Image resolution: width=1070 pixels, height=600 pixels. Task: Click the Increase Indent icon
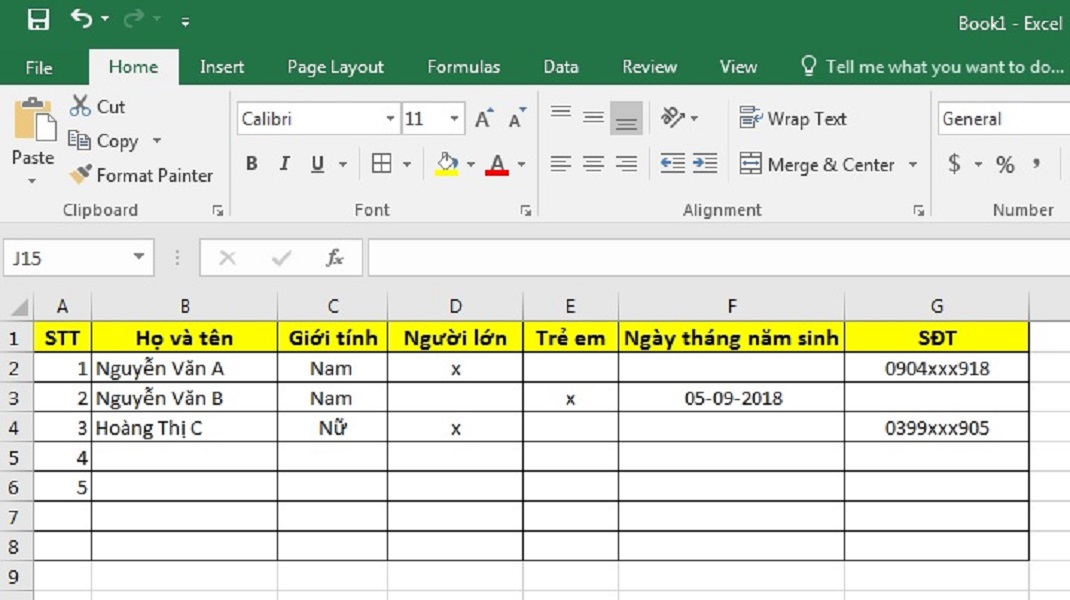point(705,164)
